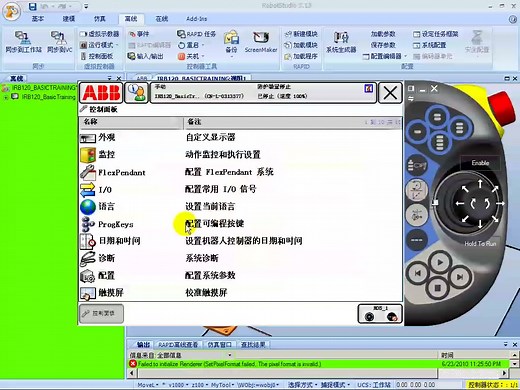Open the MyTool tool dropdown
Image resolution: width=520 pixels, height=390 pixels.
pos(223,385)
